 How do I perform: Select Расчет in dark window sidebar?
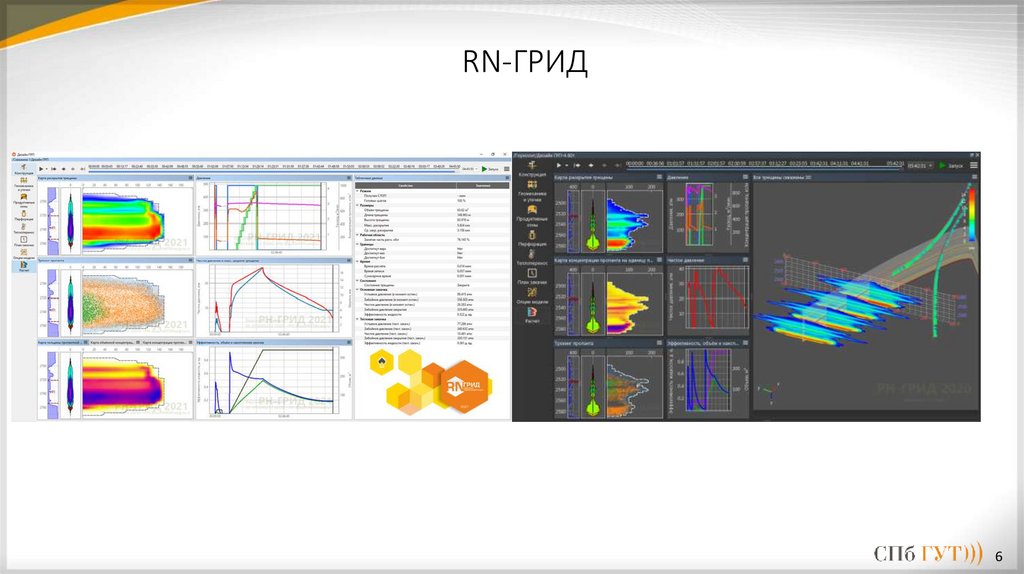[532, 316]
